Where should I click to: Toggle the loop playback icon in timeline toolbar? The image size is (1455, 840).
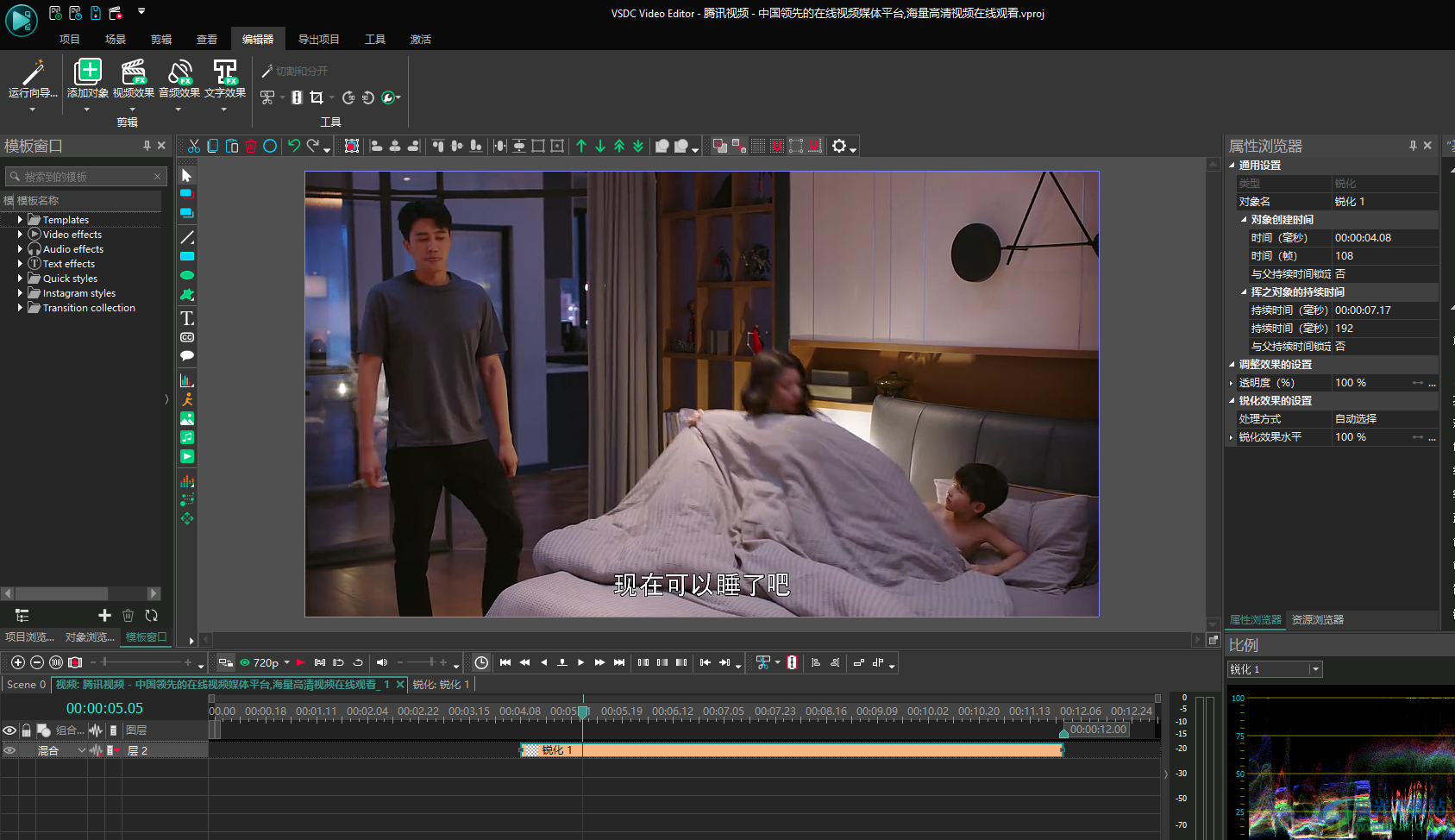[x=358, y=662]
